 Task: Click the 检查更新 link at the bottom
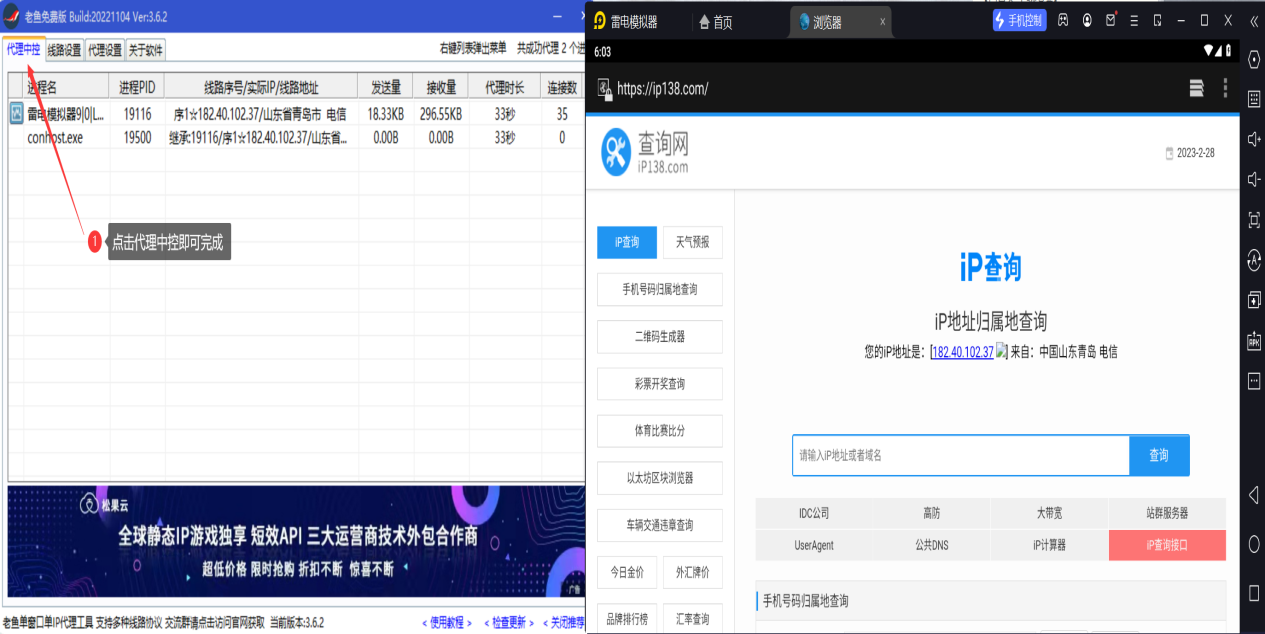click(x=508, y=623)
